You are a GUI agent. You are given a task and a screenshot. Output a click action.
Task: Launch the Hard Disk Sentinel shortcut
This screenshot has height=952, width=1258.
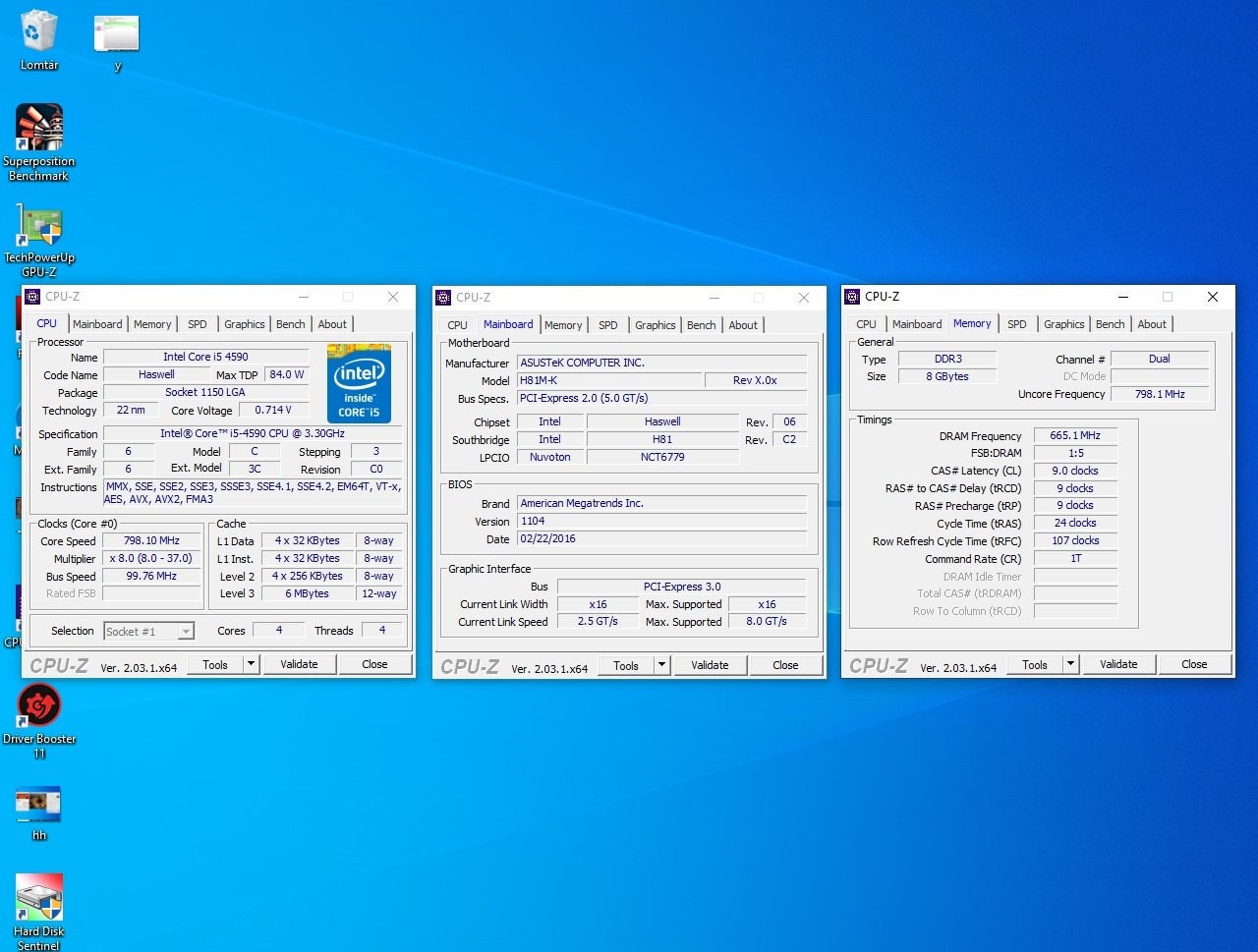coord(38,912)
